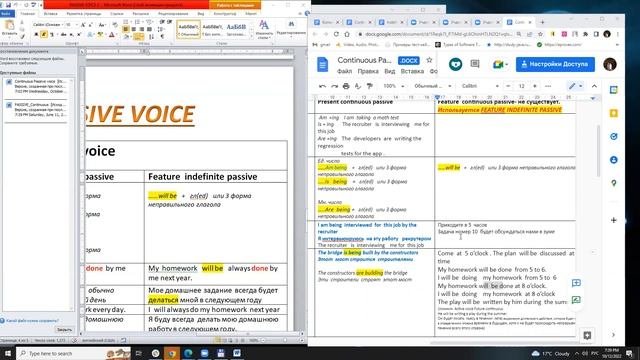The width and height of the screenshot is (640, 360).
Task: Open the Page Layout tab in Word
Action: point(84,13)
